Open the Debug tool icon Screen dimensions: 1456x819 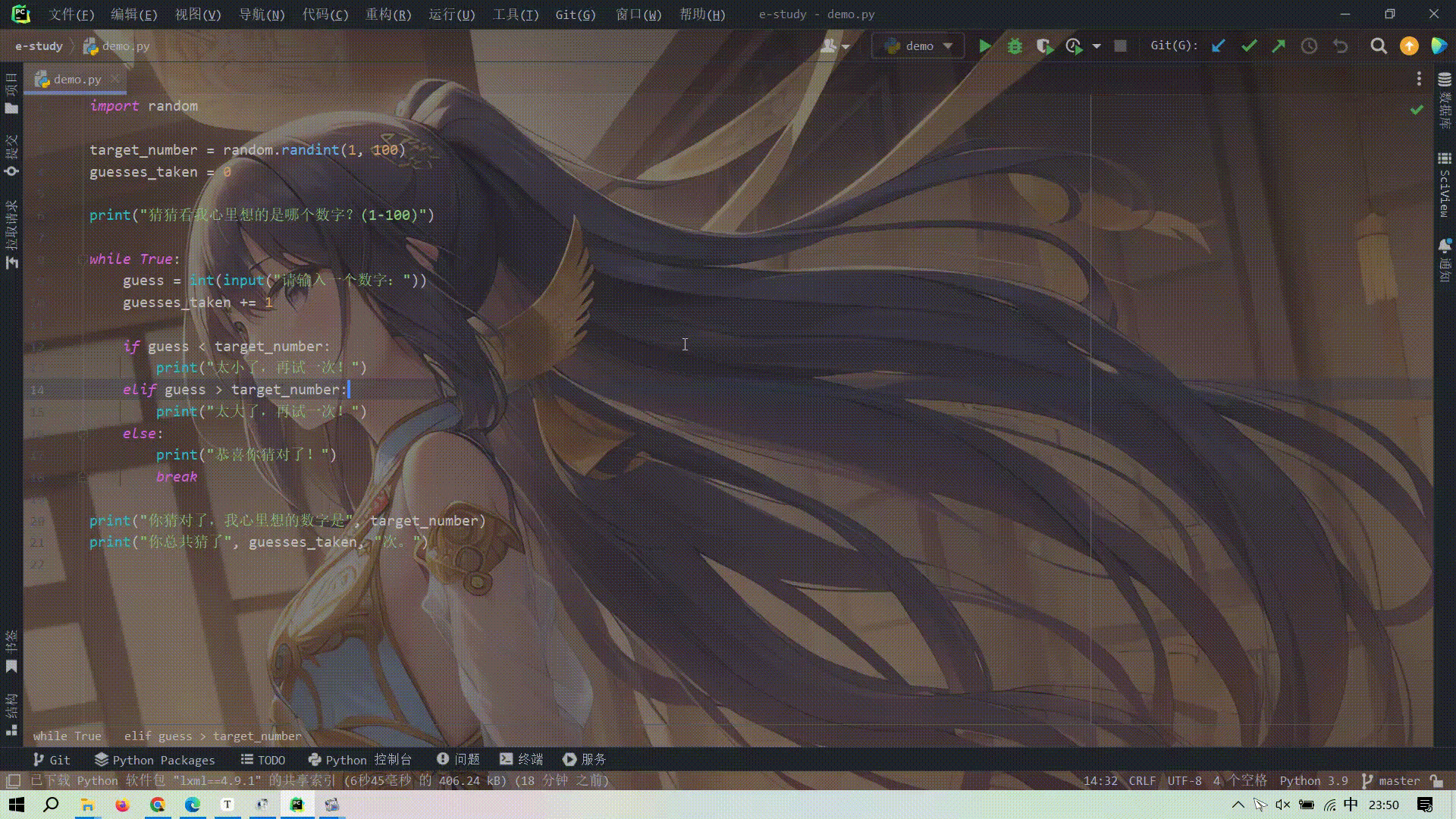(x=1014, y=46)
